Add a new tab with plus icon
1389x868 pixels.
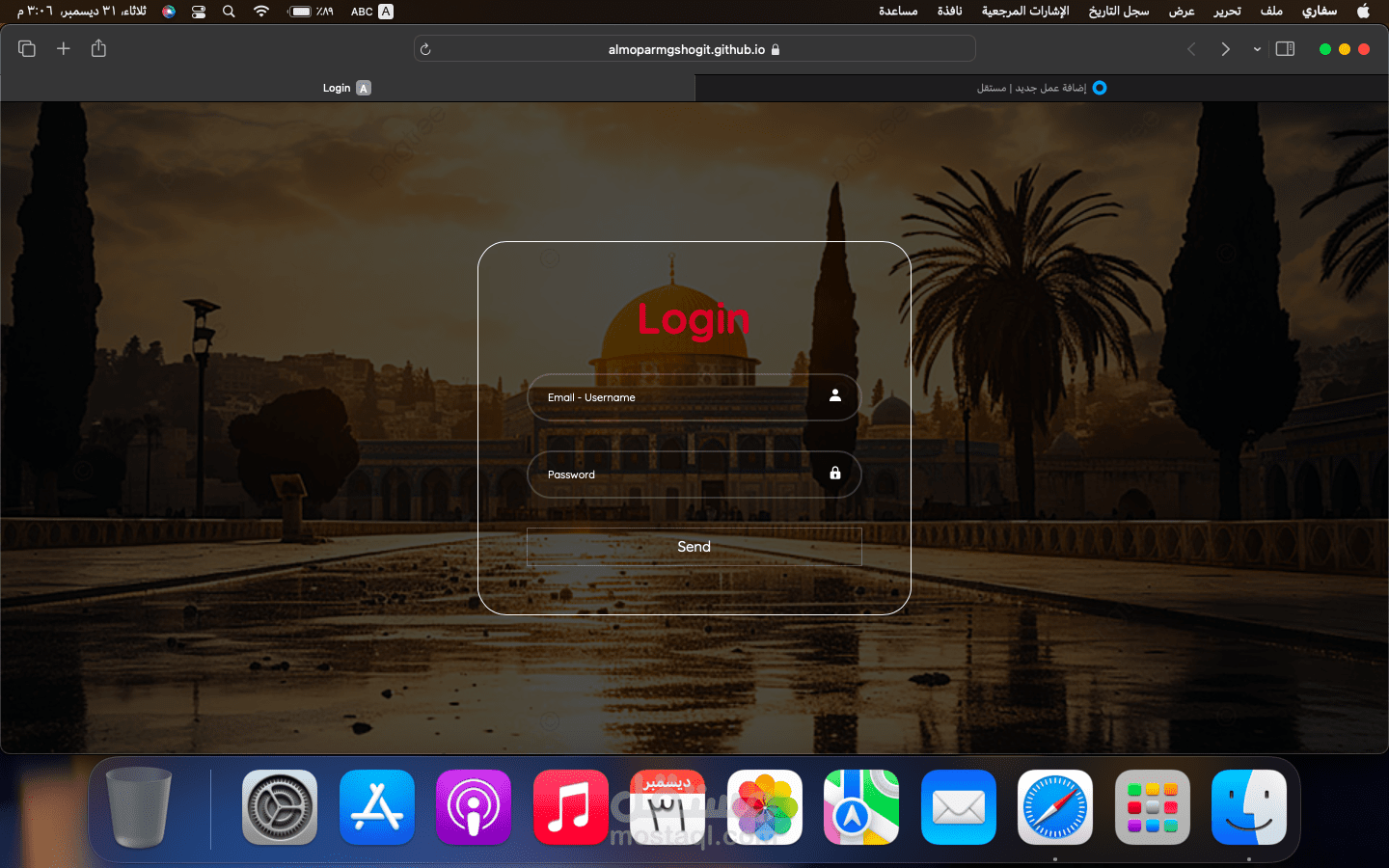tap(63, 48)
